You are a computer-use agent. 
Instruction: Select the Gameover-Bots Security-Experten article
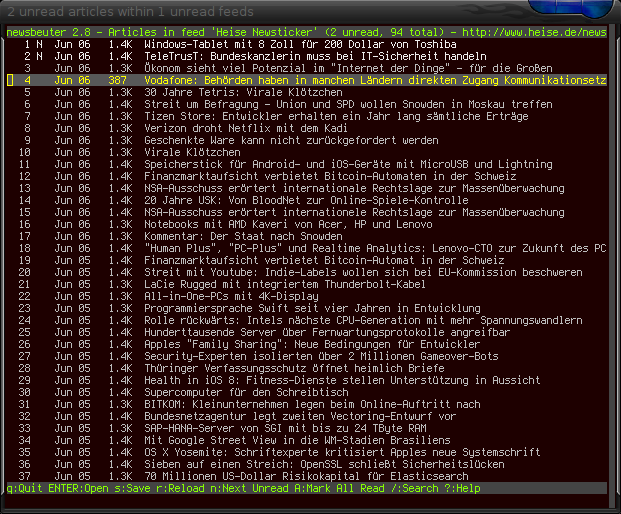pyautogui.click(x=307, y=356)
